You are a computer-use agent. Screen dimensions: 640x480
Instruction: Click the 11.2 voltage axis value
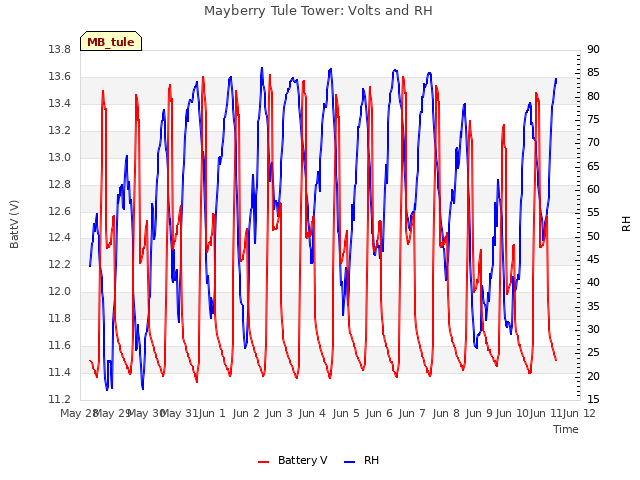coord(60,399)
